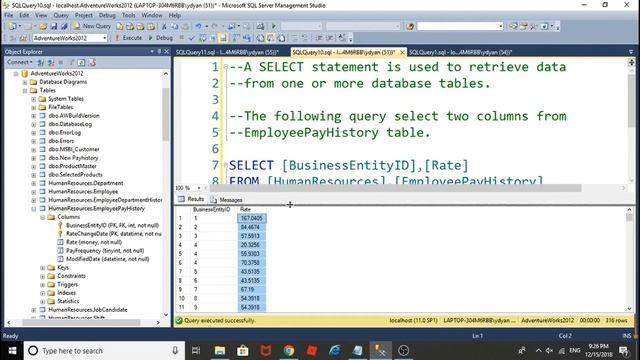Expand the Indexes folder
The image size is (640, 360).
[42, 293]
